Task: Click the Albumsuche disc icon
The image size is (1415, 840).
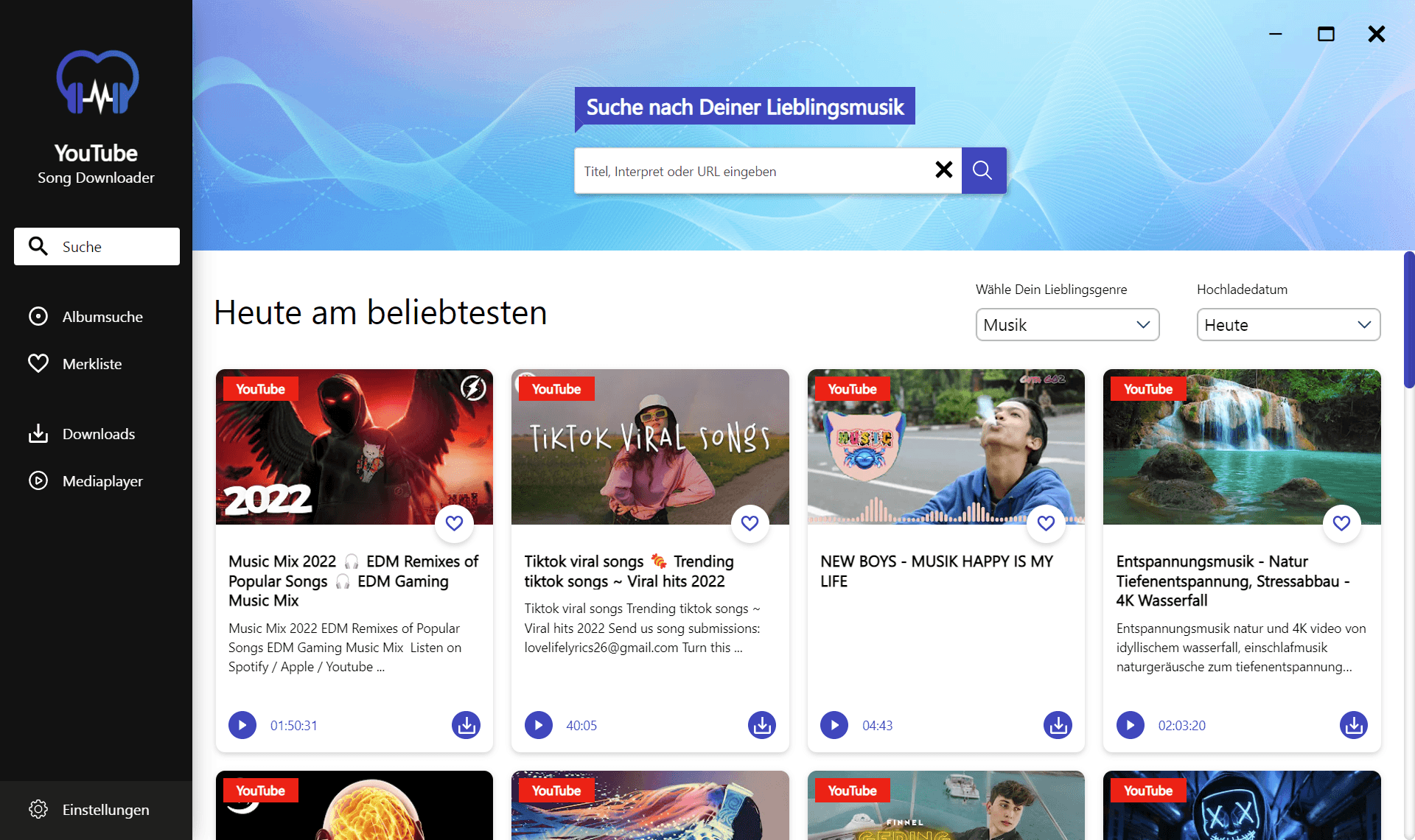Action: (38, 316)
